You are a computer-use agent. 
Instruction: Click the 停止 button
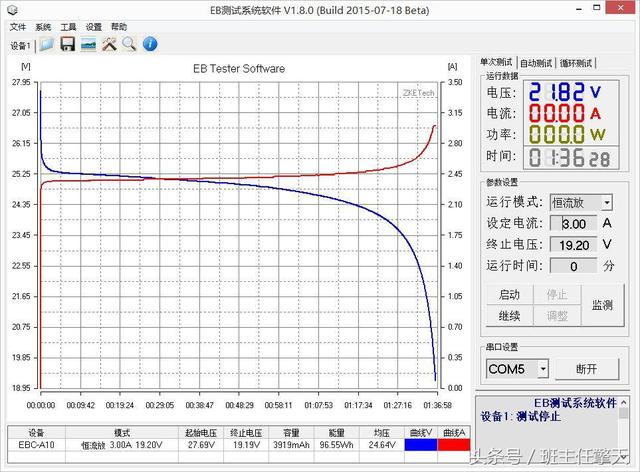click(x=557, y=294)
